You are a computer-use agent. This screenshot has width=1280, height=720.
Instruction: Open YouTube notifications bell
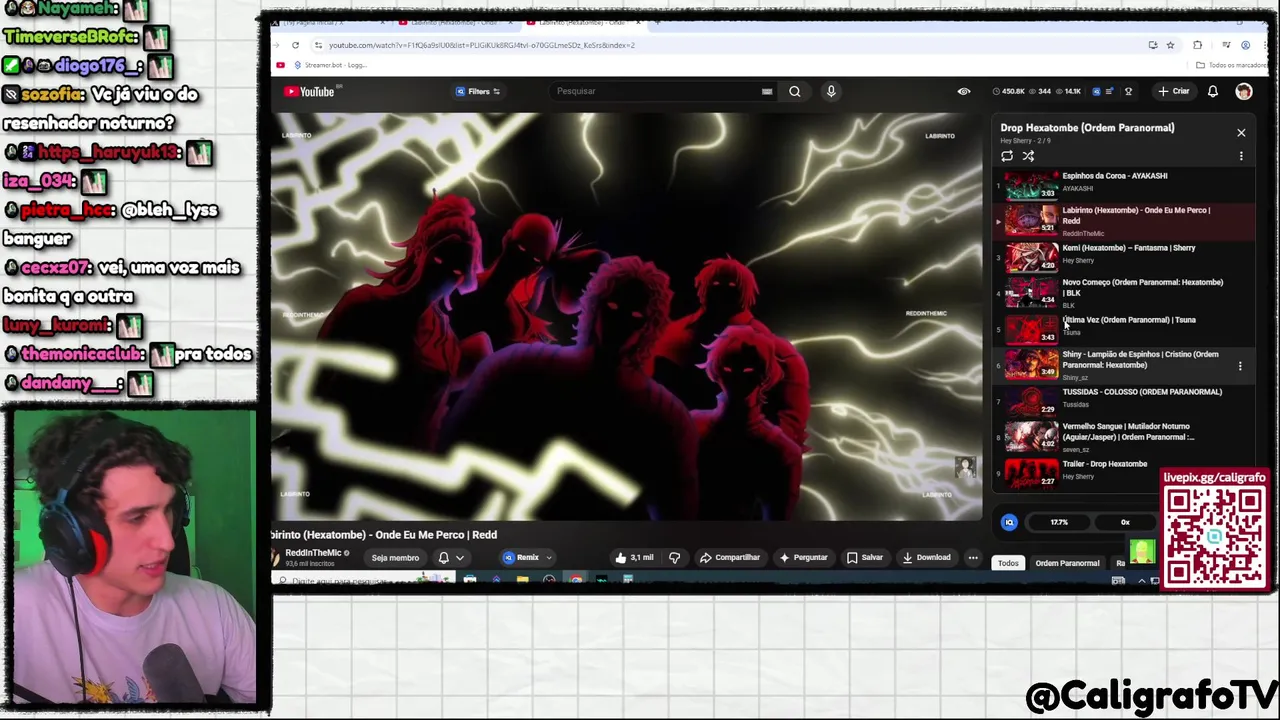(x=1213, y=91)
